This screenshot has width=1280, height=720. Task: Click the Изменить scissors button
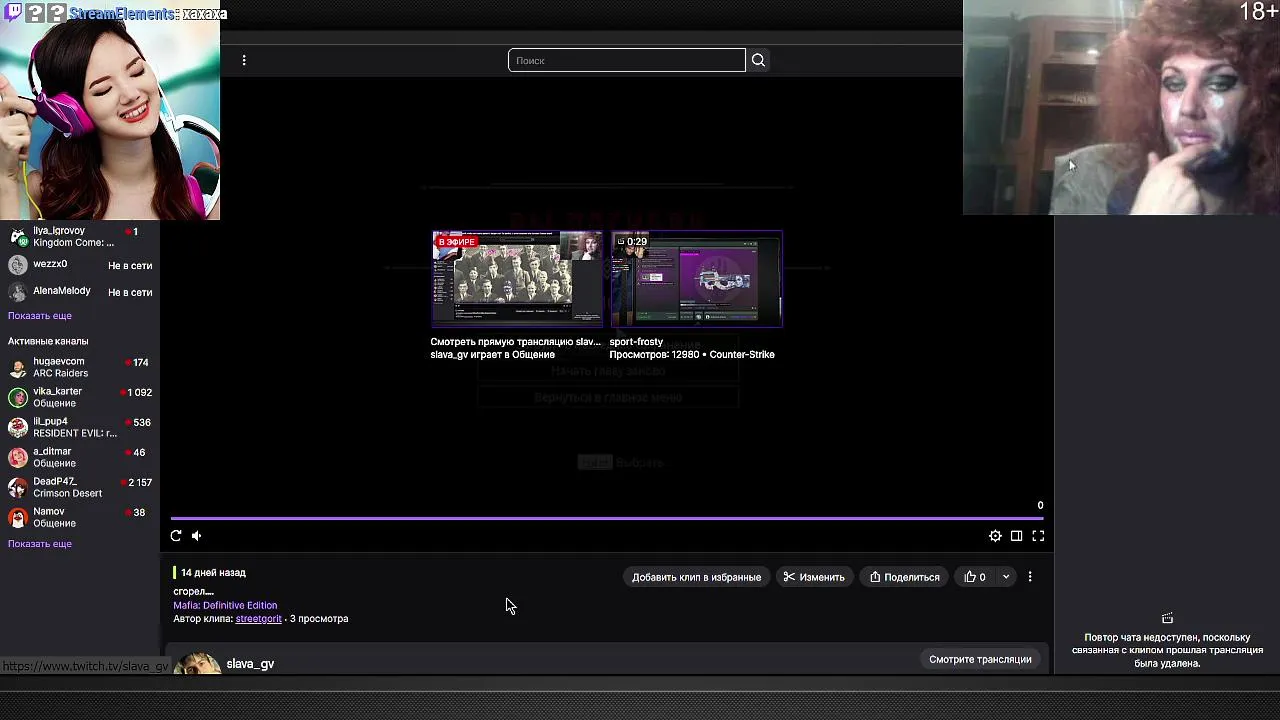pyautogui.click(x=814, y=577)
